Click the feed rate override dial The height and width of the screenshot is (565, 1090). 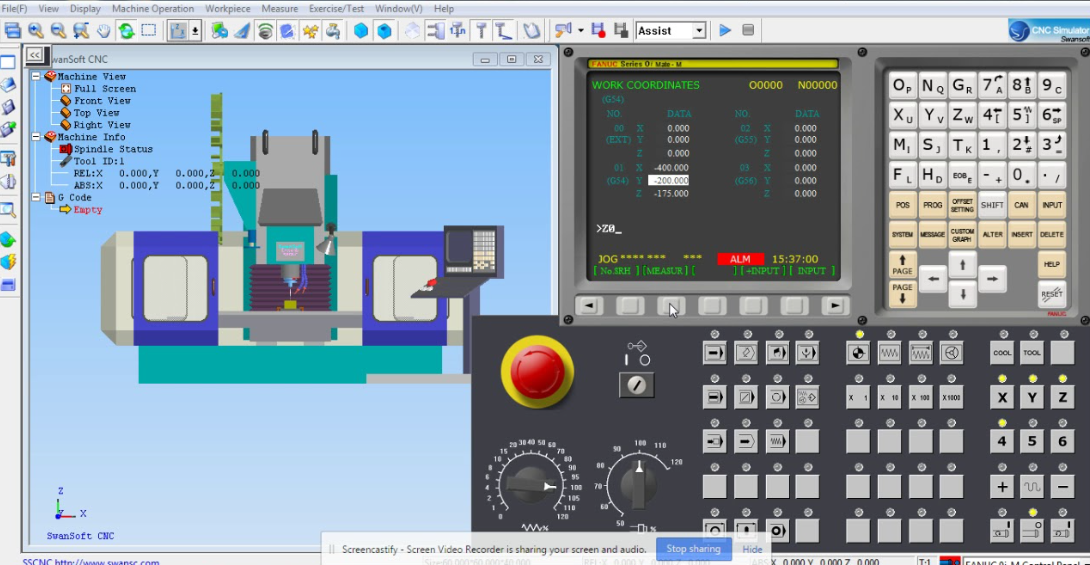530,484
